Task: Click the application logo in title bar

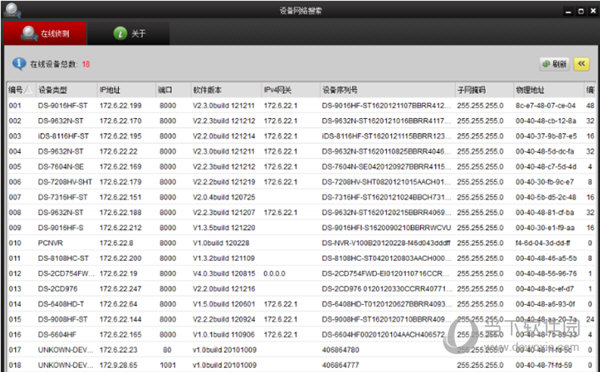Action: coord(12,10)
